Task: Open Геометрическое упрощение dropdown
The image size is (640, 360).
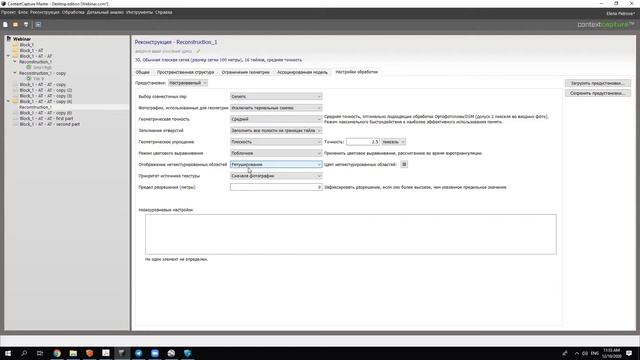Action: pos(276,142)
